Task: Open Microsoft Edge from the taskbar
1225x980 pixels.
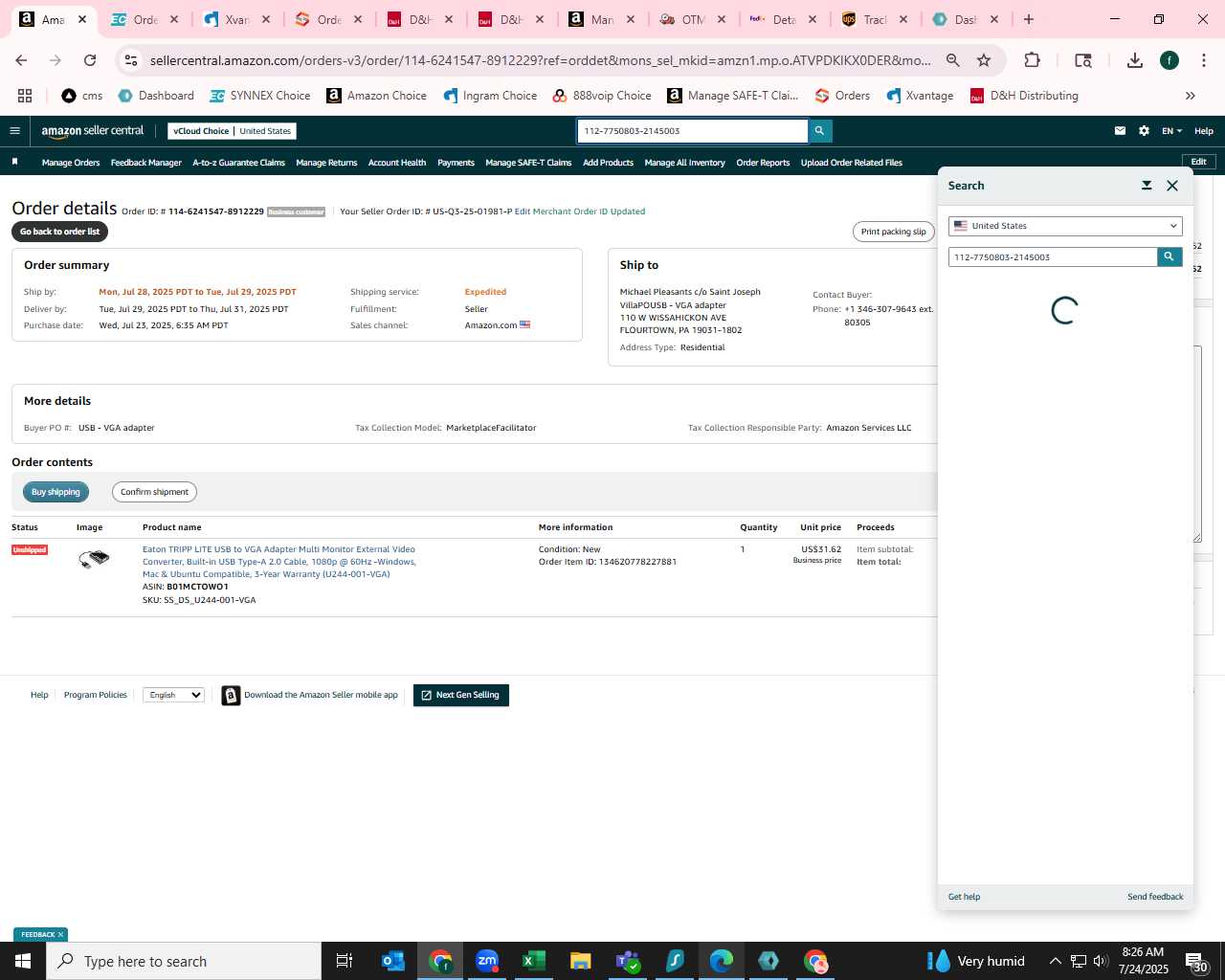Action: point(722,961)
